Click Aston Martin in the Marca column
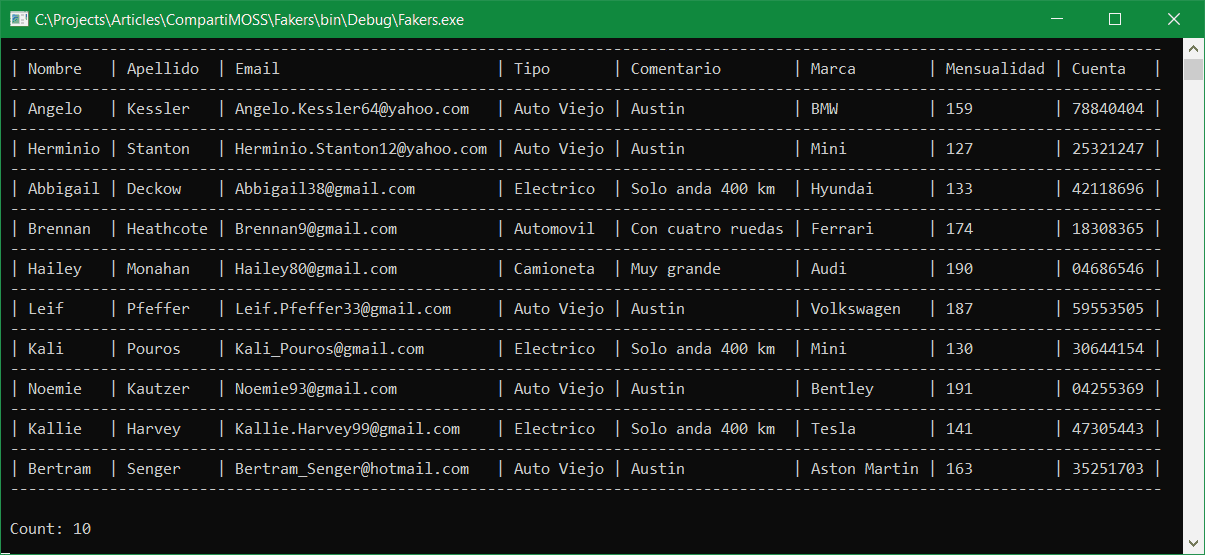This screenshot has width=1205, height=555. click(x=865, y=469)
